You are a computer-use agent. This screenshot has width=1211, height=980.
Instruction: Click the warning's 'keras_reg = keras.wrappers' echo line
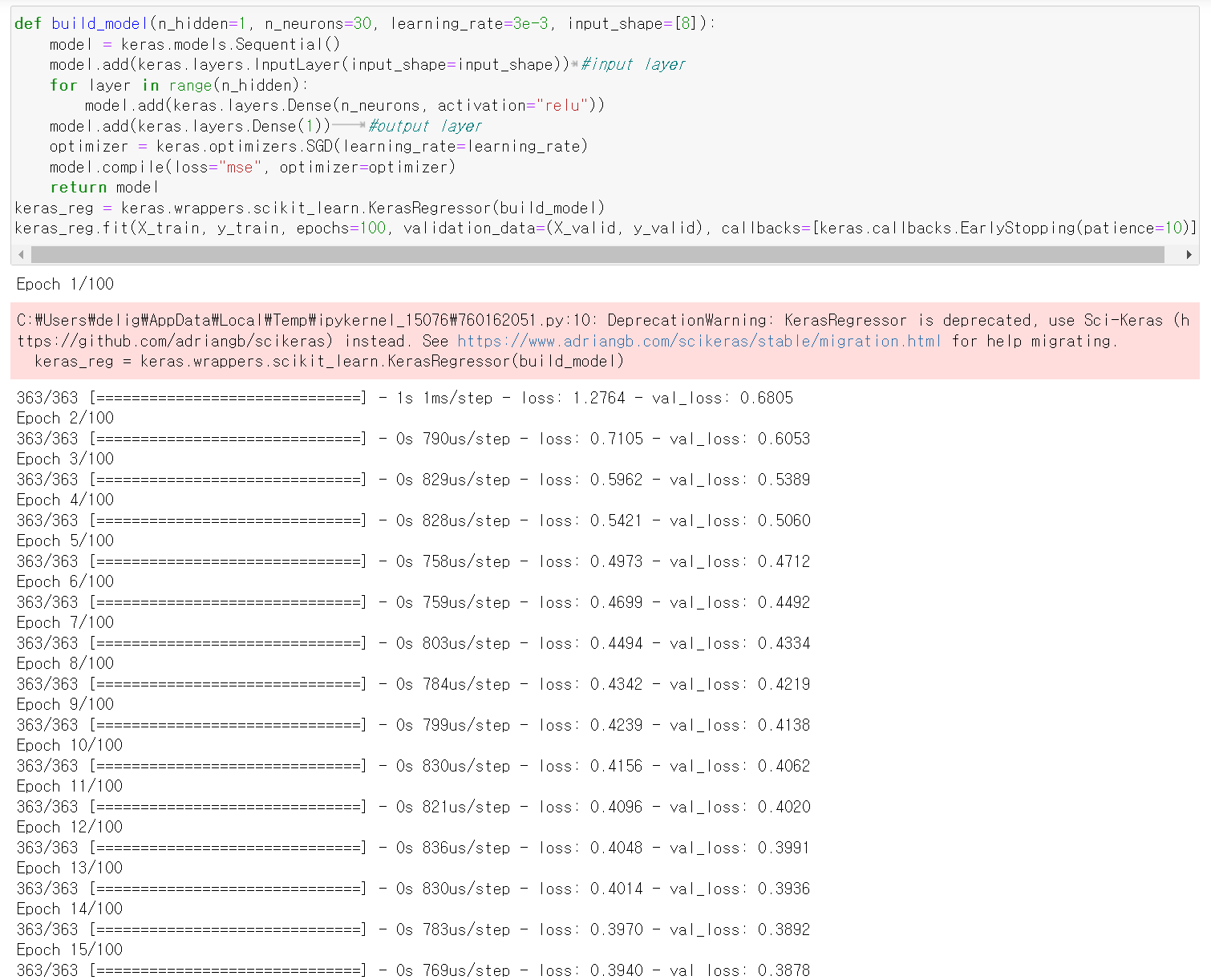pos(330,361)
